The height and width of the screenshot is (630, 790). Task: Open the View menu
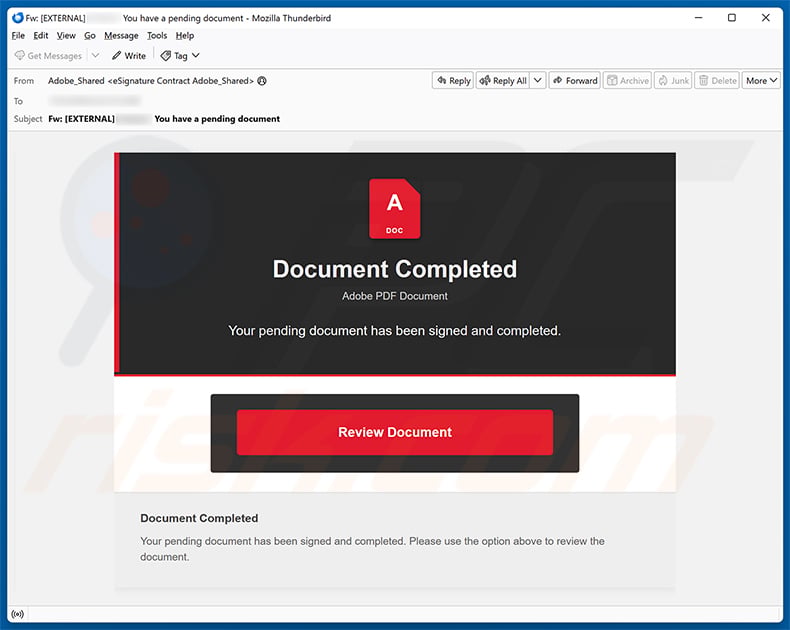pos(66,35)
